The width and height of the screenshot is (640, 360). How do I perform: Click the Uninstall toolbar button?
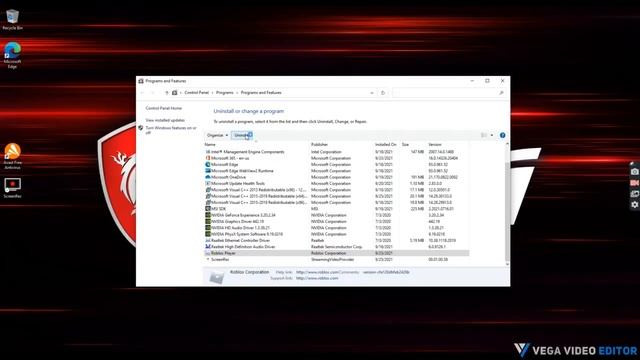(242, 135)
